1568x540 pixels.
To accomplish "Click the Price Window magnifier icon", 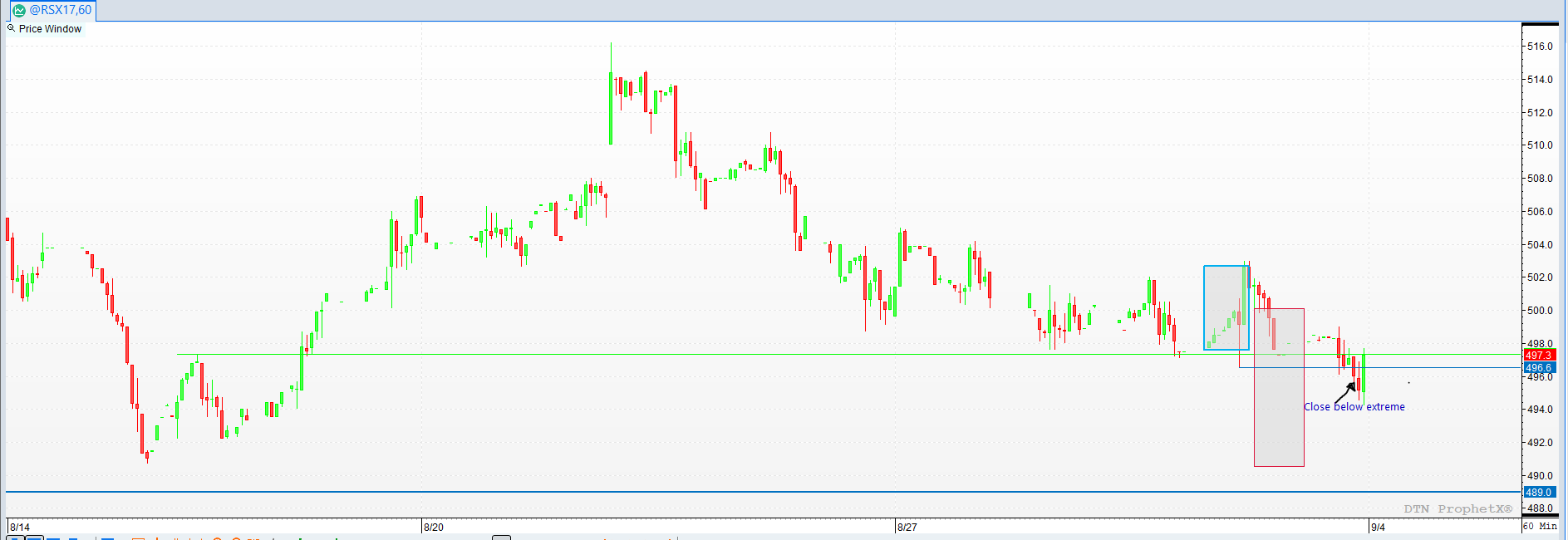I will pyautogui.click(x=12, y=28).
